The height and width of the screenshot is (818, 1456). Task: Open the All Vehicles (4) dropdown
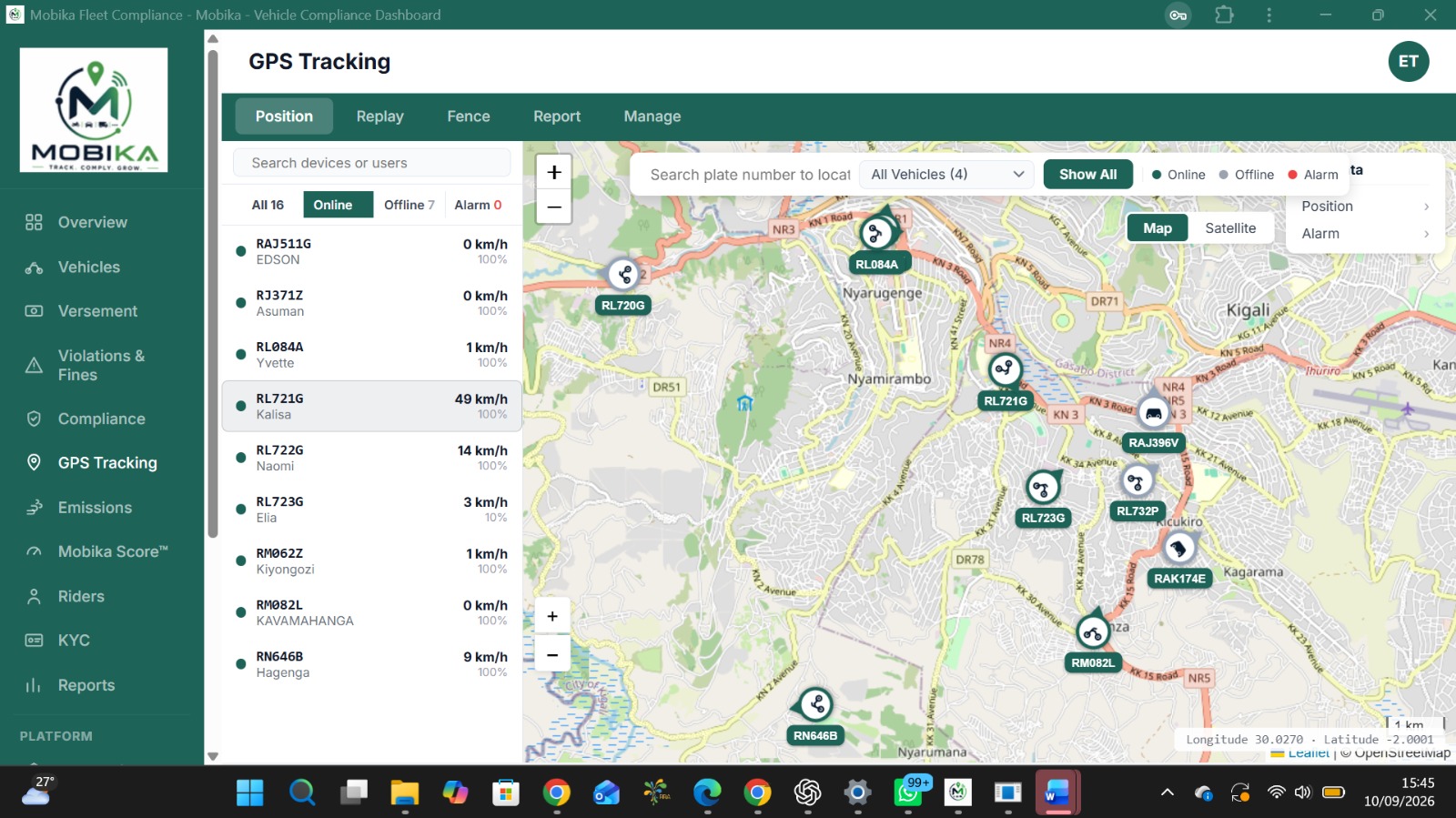(x=946, y=174)
